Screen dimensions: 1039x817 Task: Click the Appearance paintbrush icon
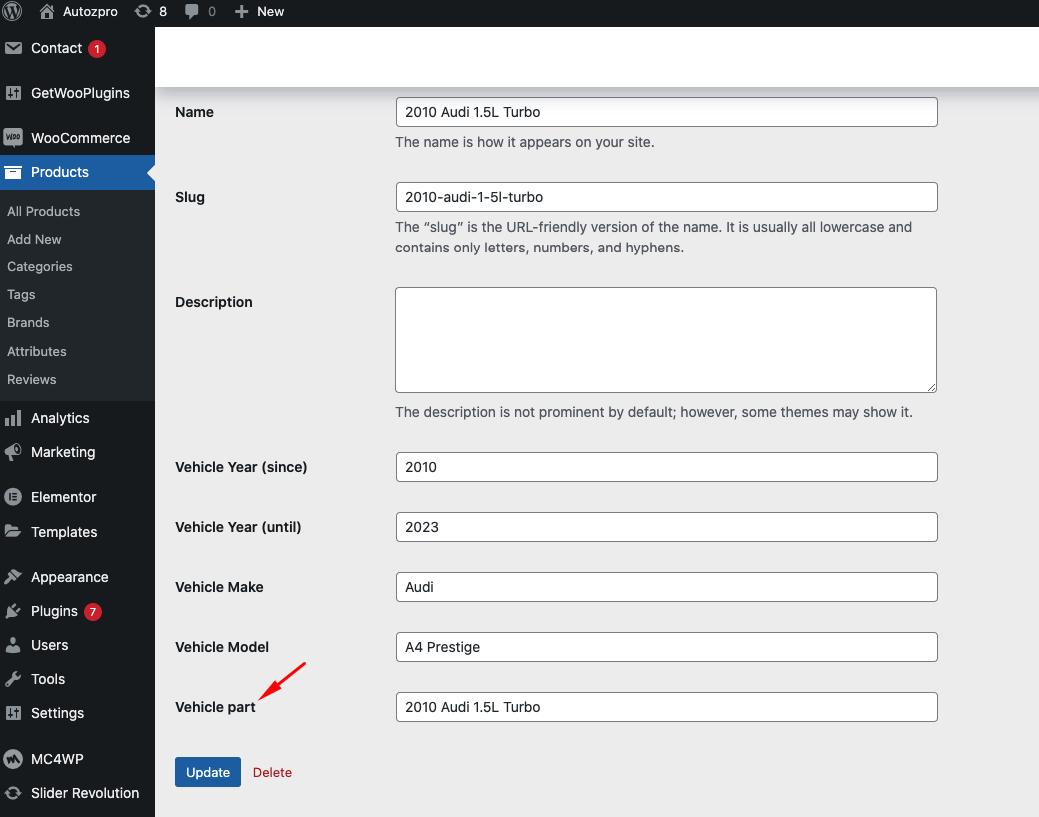[x=13, y=577]
